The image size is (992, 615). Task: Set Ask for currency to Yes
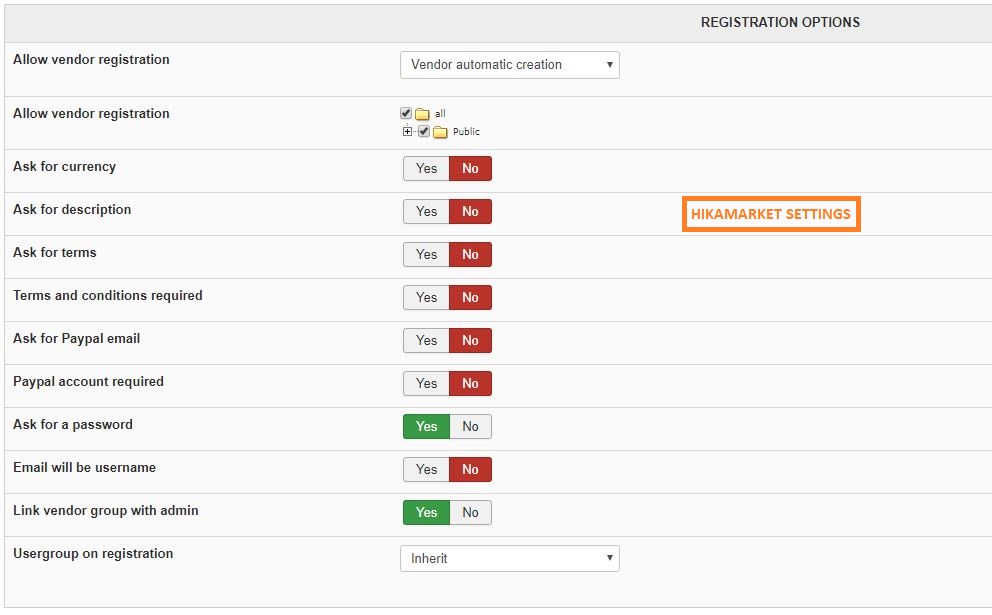(x=426, y=168)
